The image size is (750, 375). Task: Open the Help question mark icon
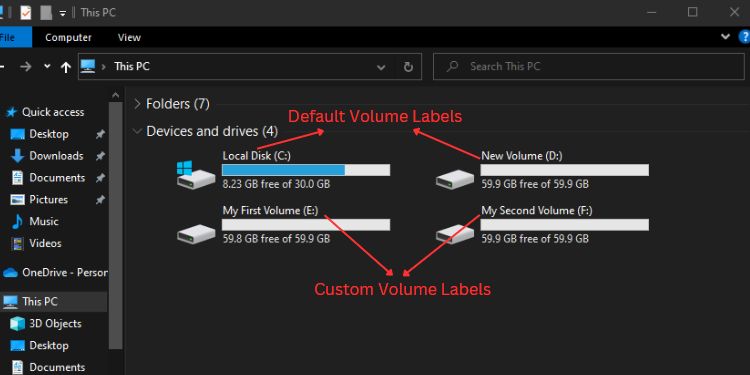pyautogui.click(x=744, y=37)
